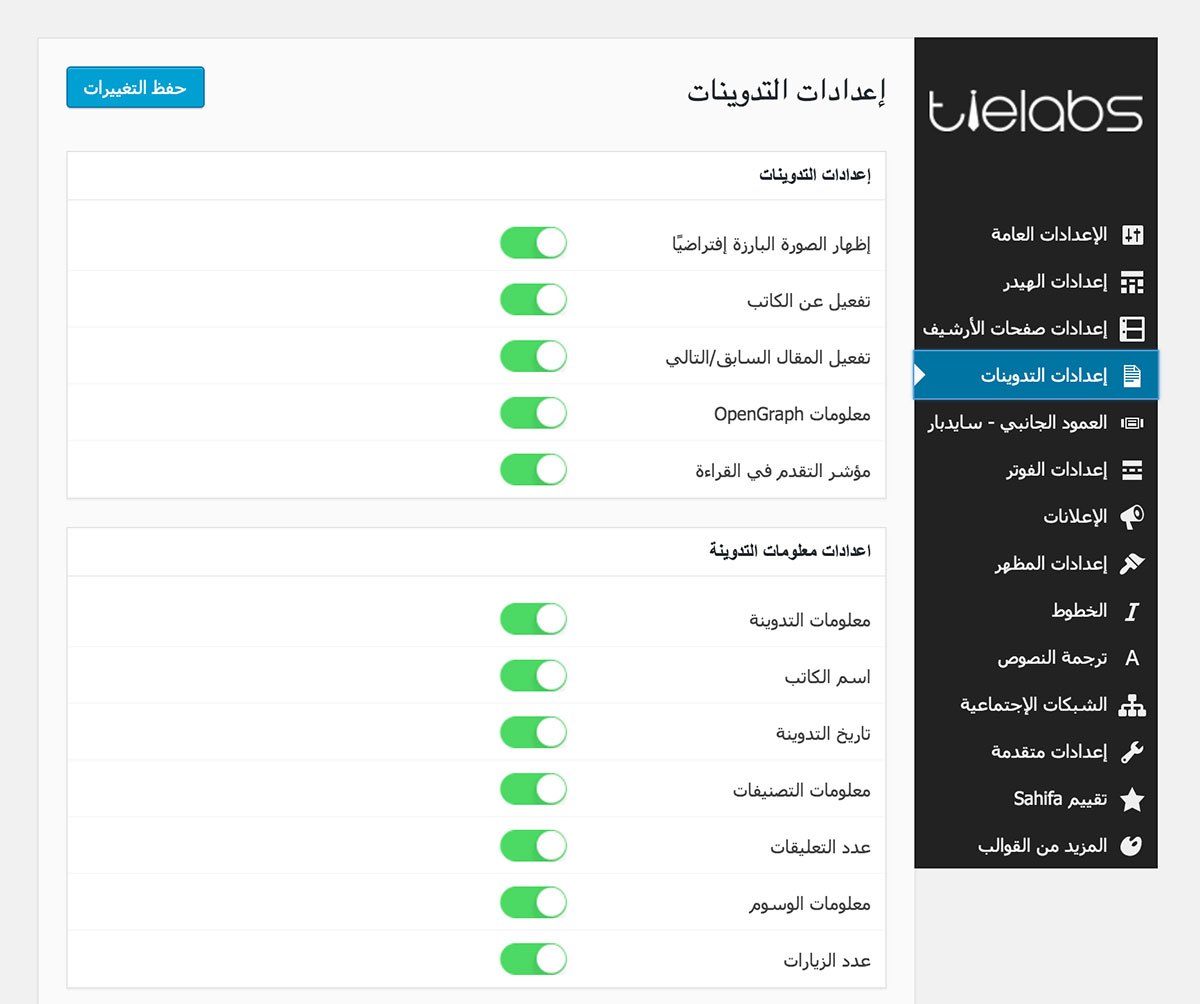
Task: Click تقييم Sahifa menu item
Action: [1036, 799]
